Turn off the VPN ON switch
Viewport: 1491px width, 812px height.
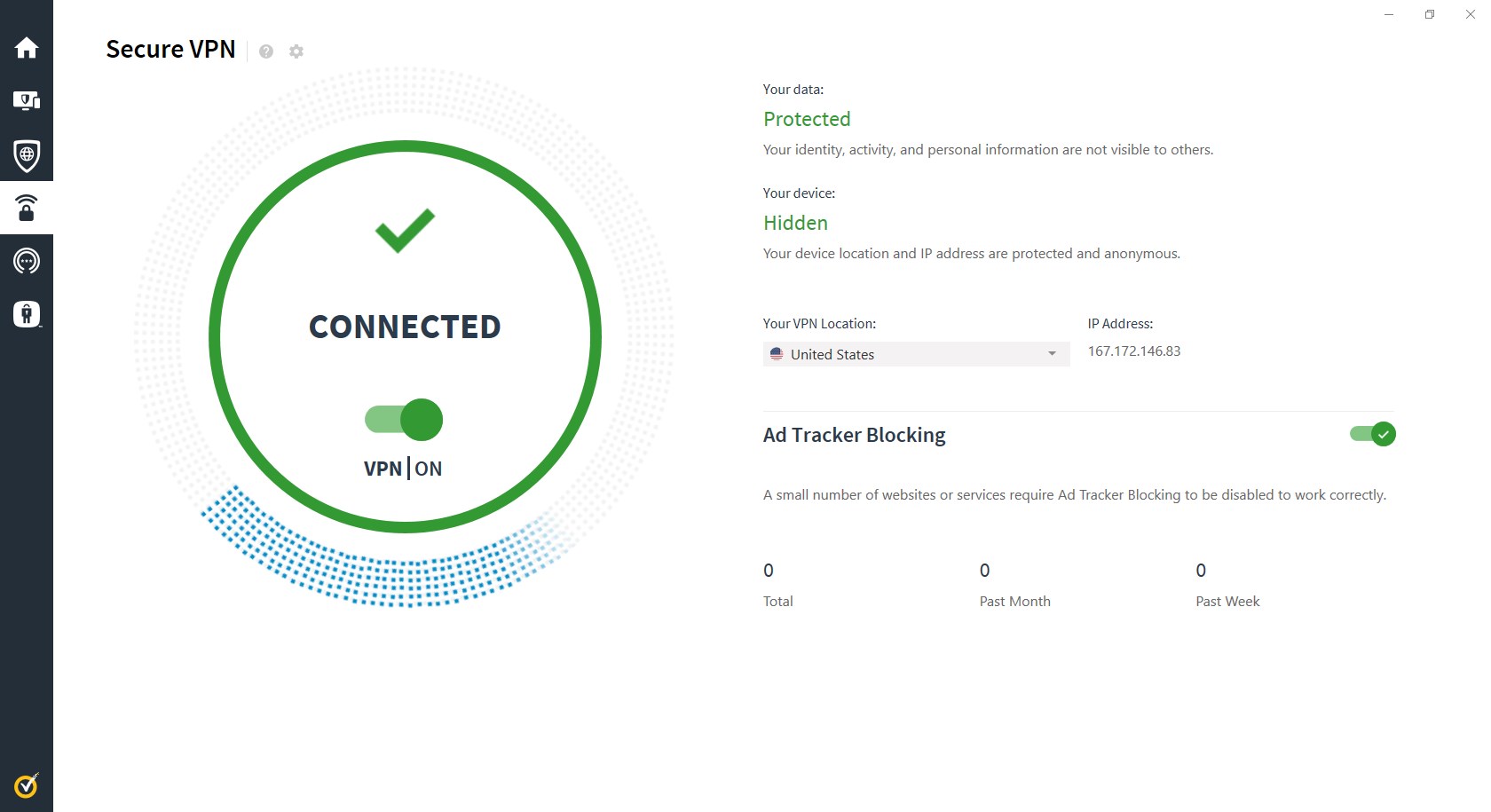tap(404, 420)
